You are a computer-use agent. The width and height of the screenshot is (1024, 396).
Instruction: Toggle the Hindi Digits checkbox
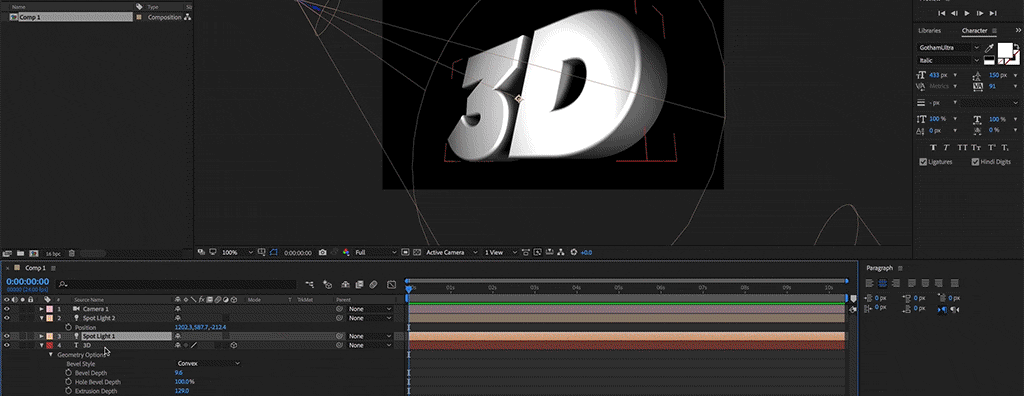tap(975, 161)
